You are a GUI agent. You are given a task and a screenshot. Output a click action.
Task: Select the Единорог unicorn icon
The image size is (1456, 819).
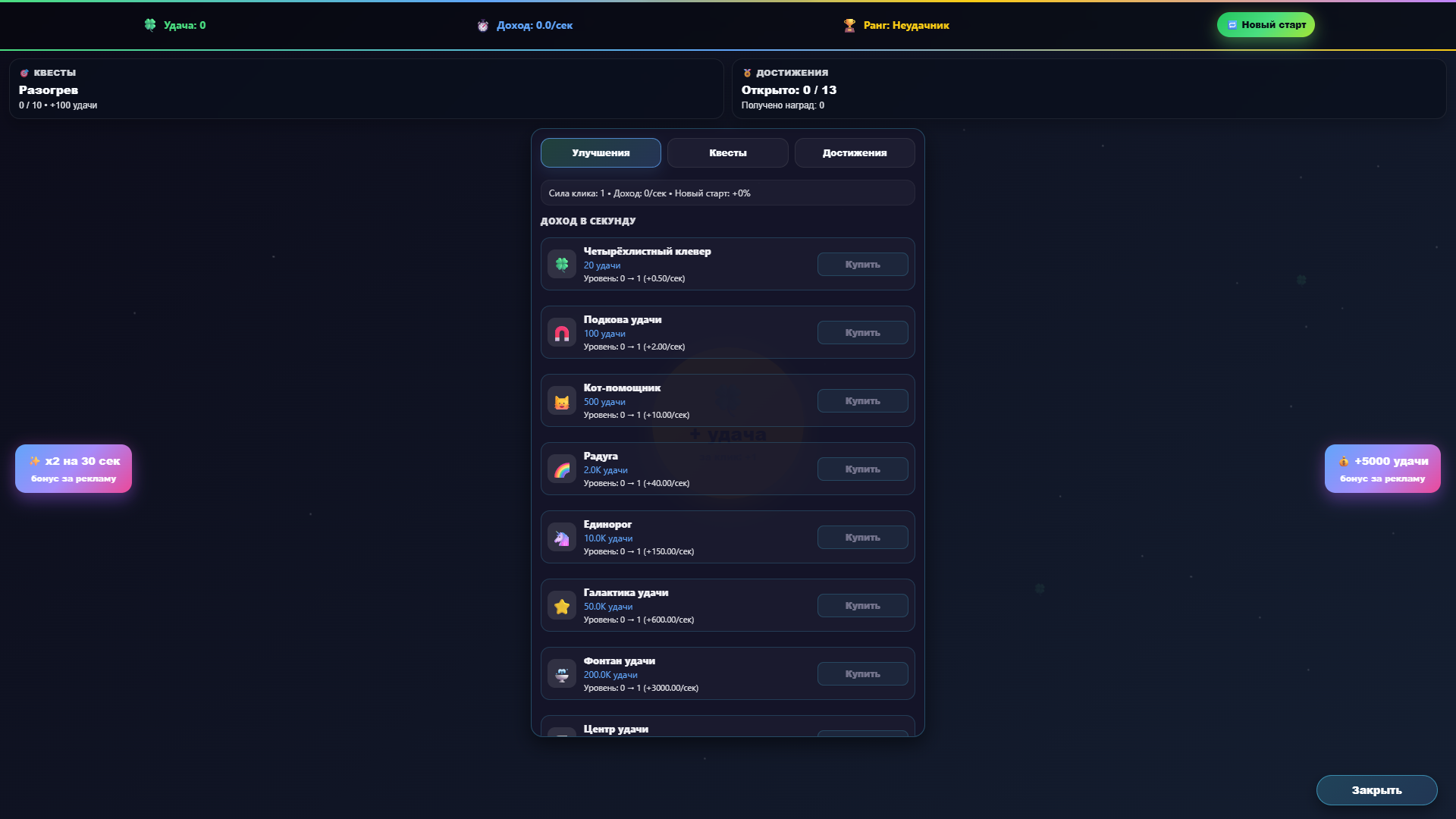point(562,537)
